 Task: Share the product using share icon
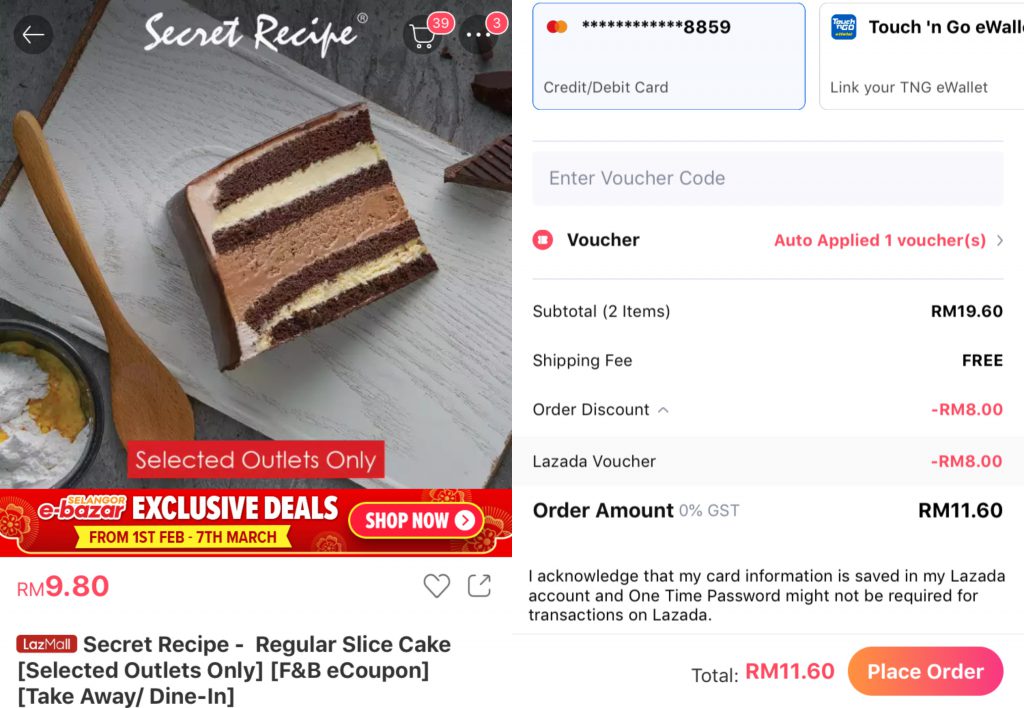click(479, 586)
